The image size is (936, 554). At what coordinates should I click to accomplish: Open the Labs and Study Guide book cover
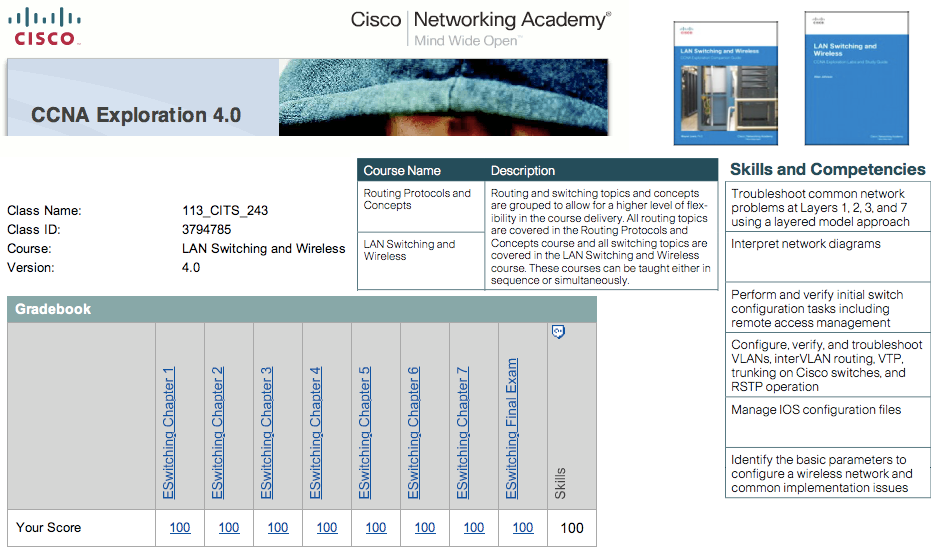tap(857, 78)
